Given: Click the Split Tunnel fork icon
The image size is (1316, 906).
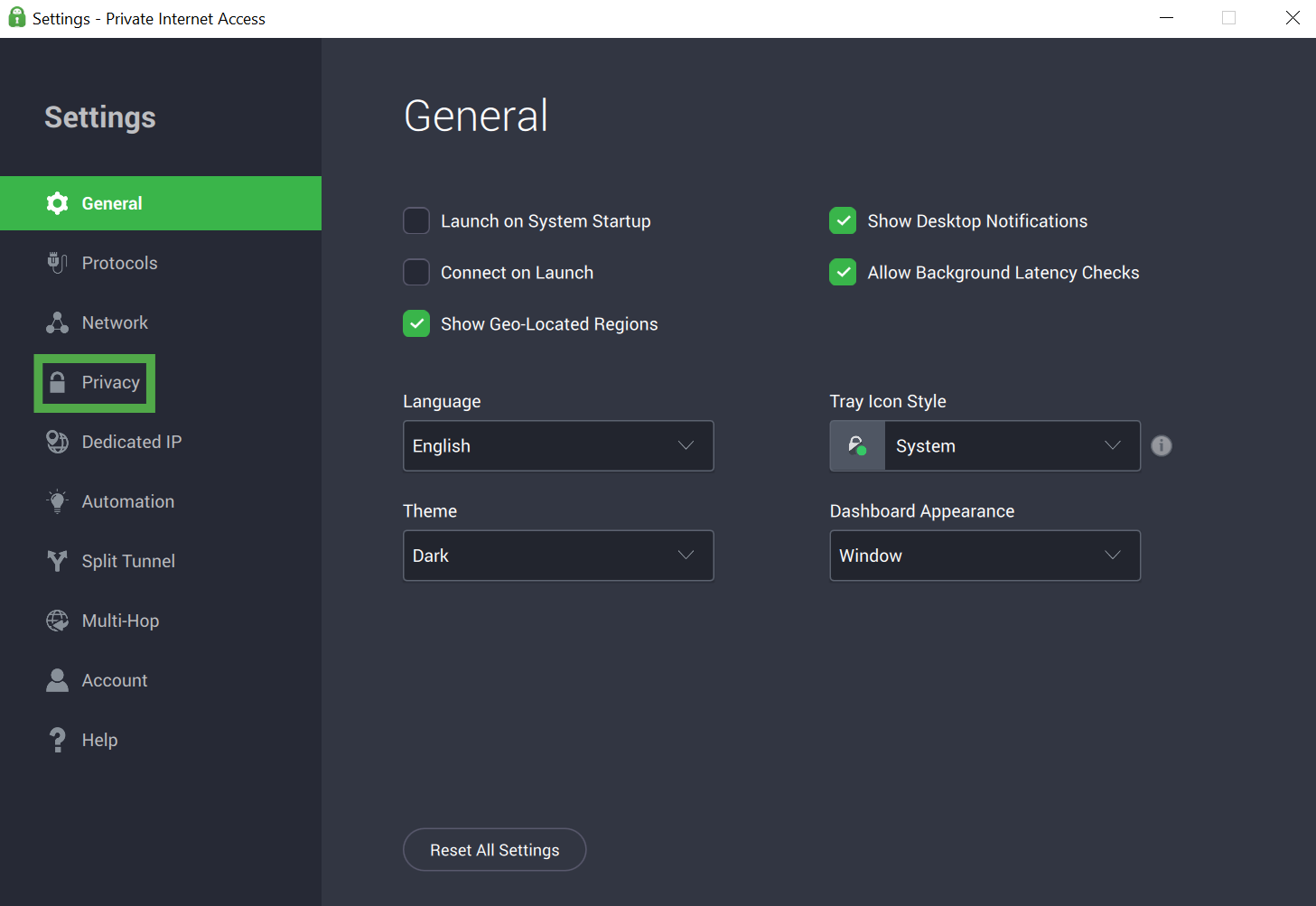Looking at the screenshot, I should [57, 561].
